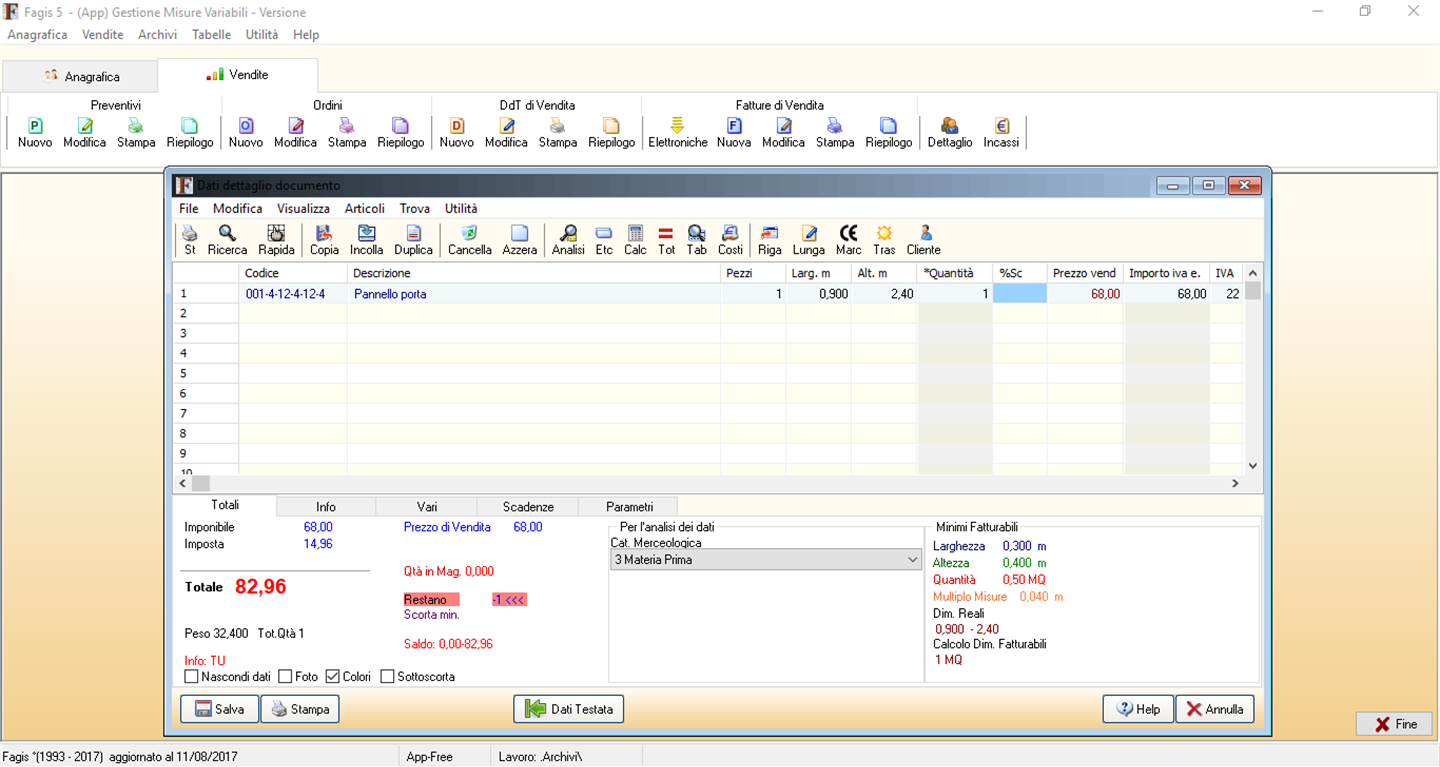Screen dimensions: 1440x767
Task: Switch to the Parametri tab
Action: (629, 507)
